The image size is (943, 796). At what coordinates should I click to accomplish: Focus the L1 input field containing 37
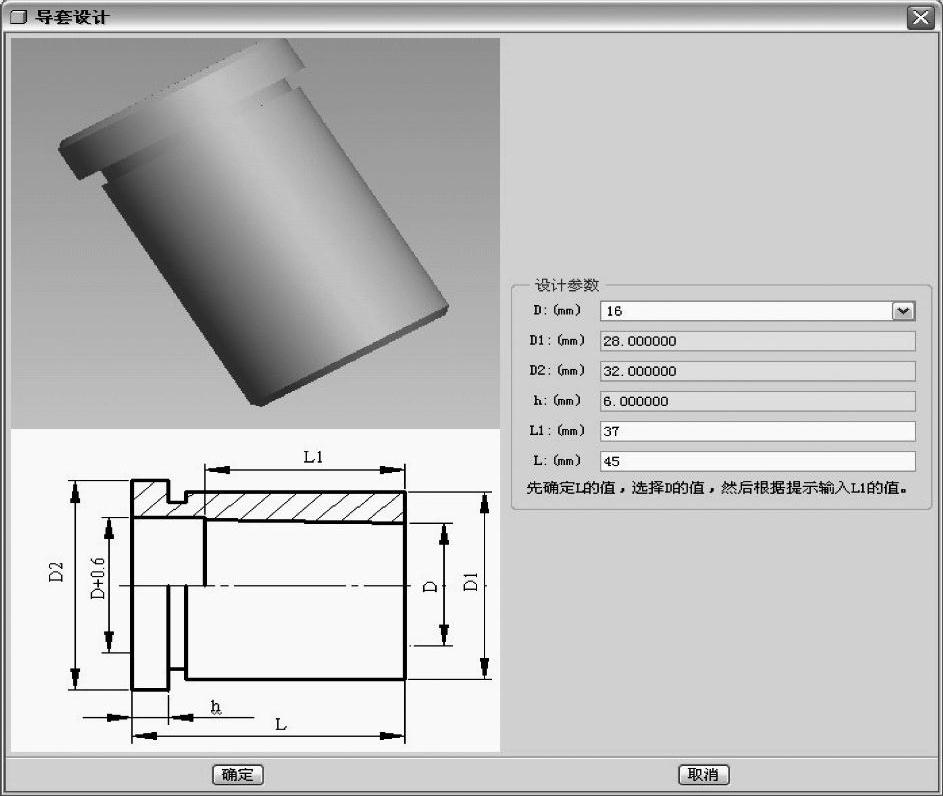(757, 431)
